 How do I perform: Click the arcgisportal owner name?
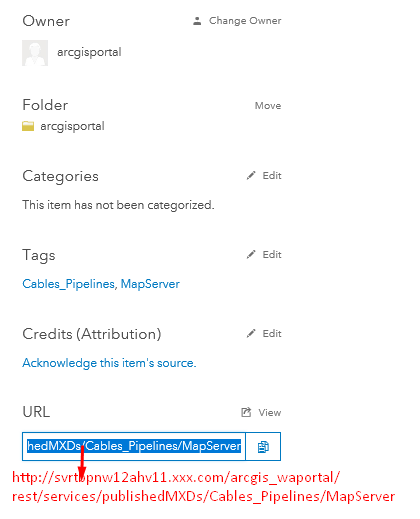(x=89, y=52)
